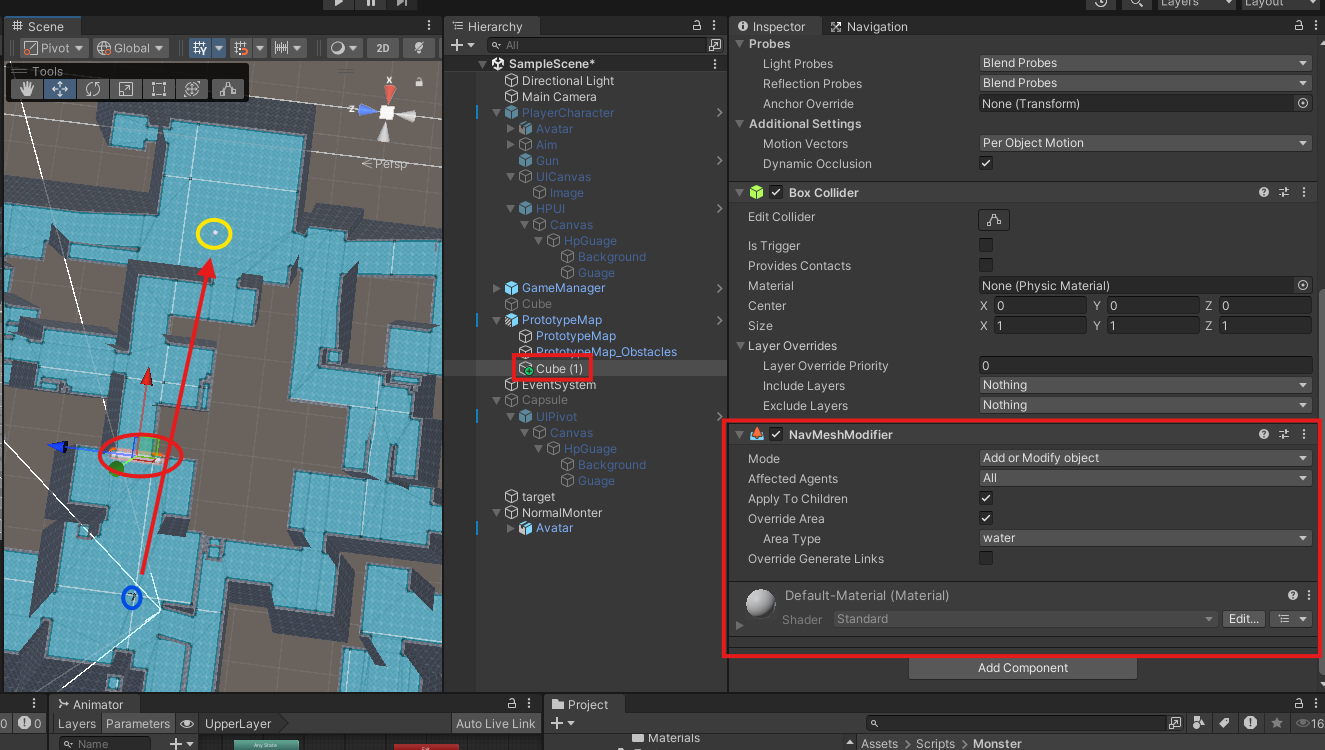Open NavMeshModifier presets icon
Image resolution: width=1325 pixels, height=750 pixels.
pyautogui.click(x=1284, y=434)
